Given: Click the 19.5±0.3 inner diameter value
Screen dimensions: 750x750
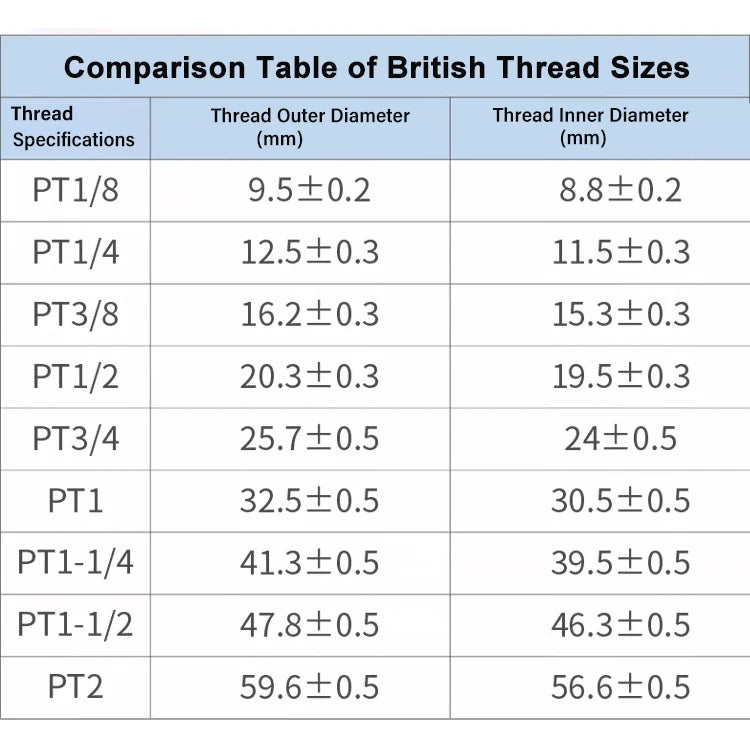Looking at the screenshot, I should click(620, 376).
